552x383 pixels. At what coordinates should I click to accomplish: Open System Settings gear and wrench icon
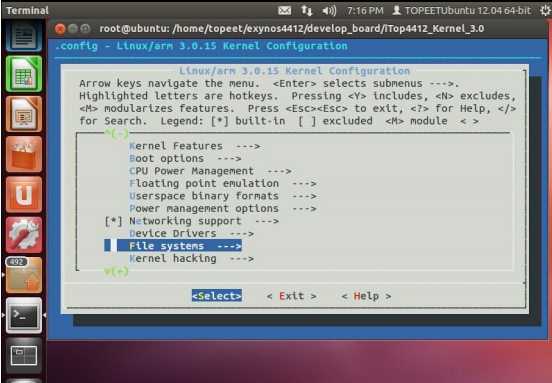(x=24, y=235)
